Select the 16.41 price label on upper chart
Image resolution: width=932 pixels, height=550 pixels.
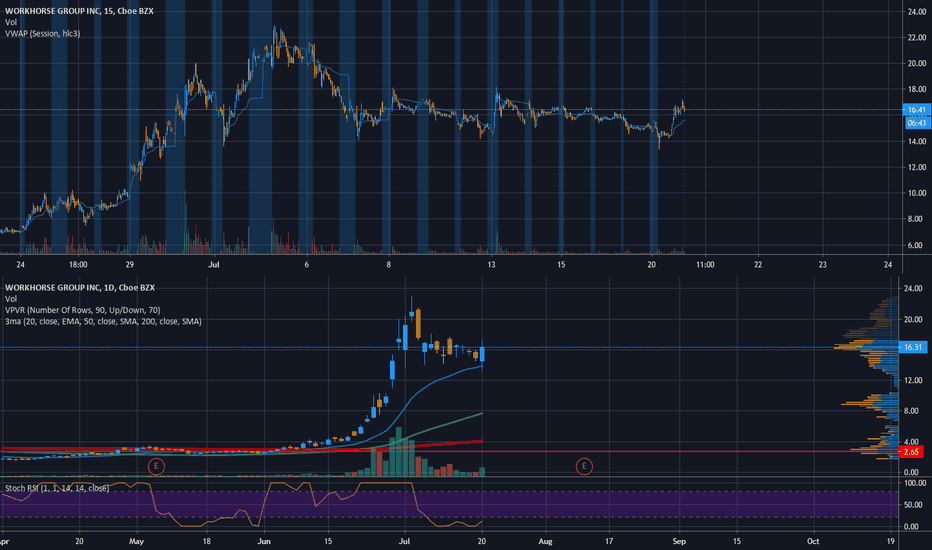917,109
